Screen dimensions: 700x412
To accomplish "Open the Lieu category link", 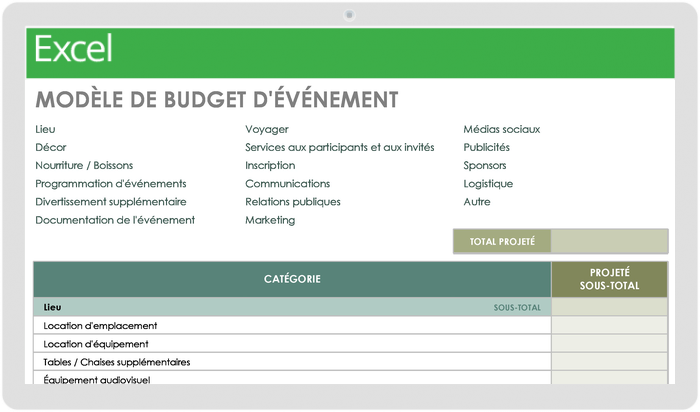I will click(45, 129).
